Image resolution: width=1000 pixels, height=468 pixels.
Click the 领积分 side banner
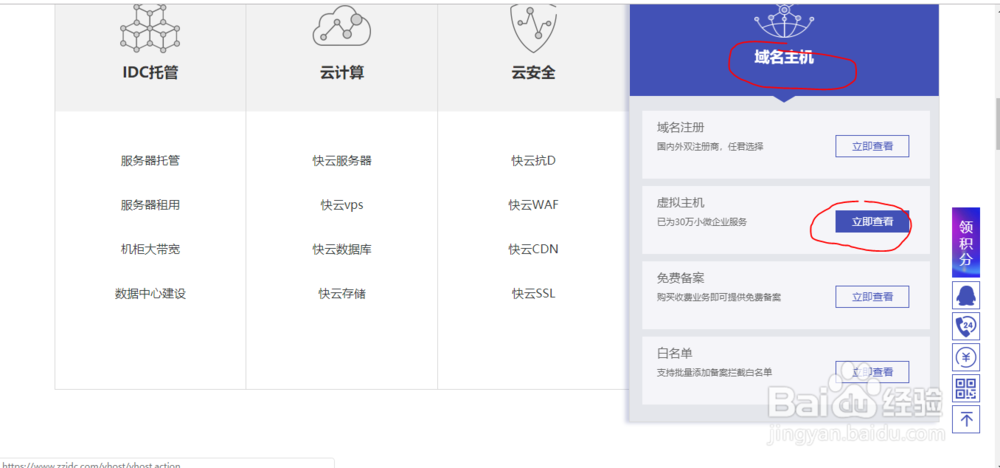[x=966, y=242]
